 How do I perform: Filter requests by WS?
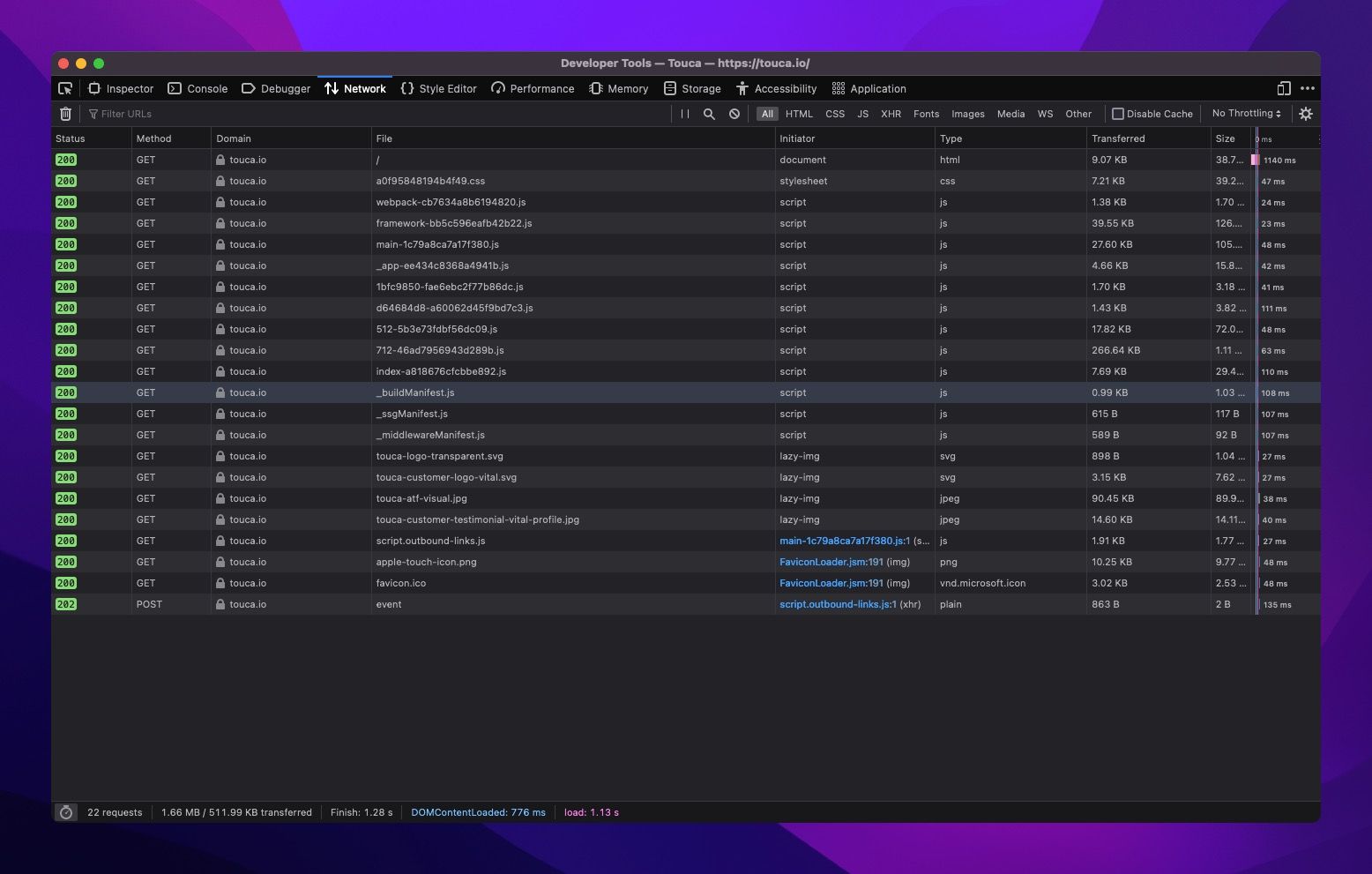coord(1045,114)
